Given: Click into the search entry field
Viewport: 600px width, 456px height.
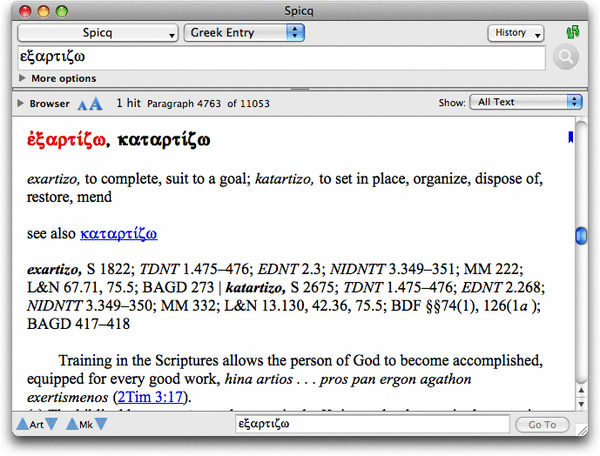Looking at the screenshot, I should [x=281, y=57].
